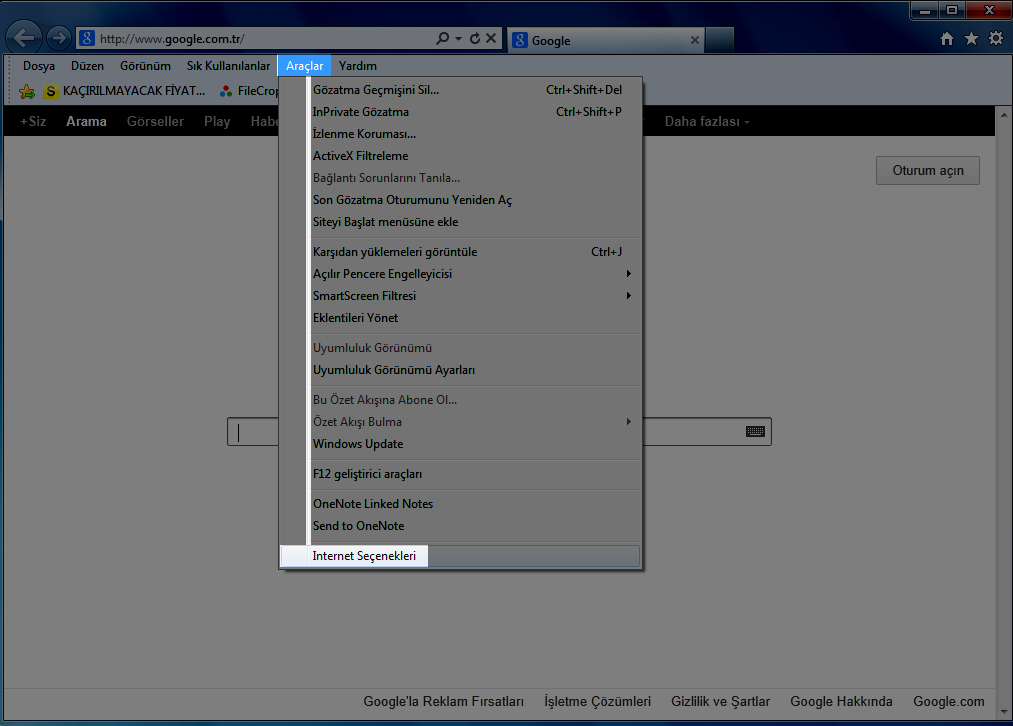Focus the Google search input field
The width and height of the screenshot is (1013, 726).
point(499,431)
